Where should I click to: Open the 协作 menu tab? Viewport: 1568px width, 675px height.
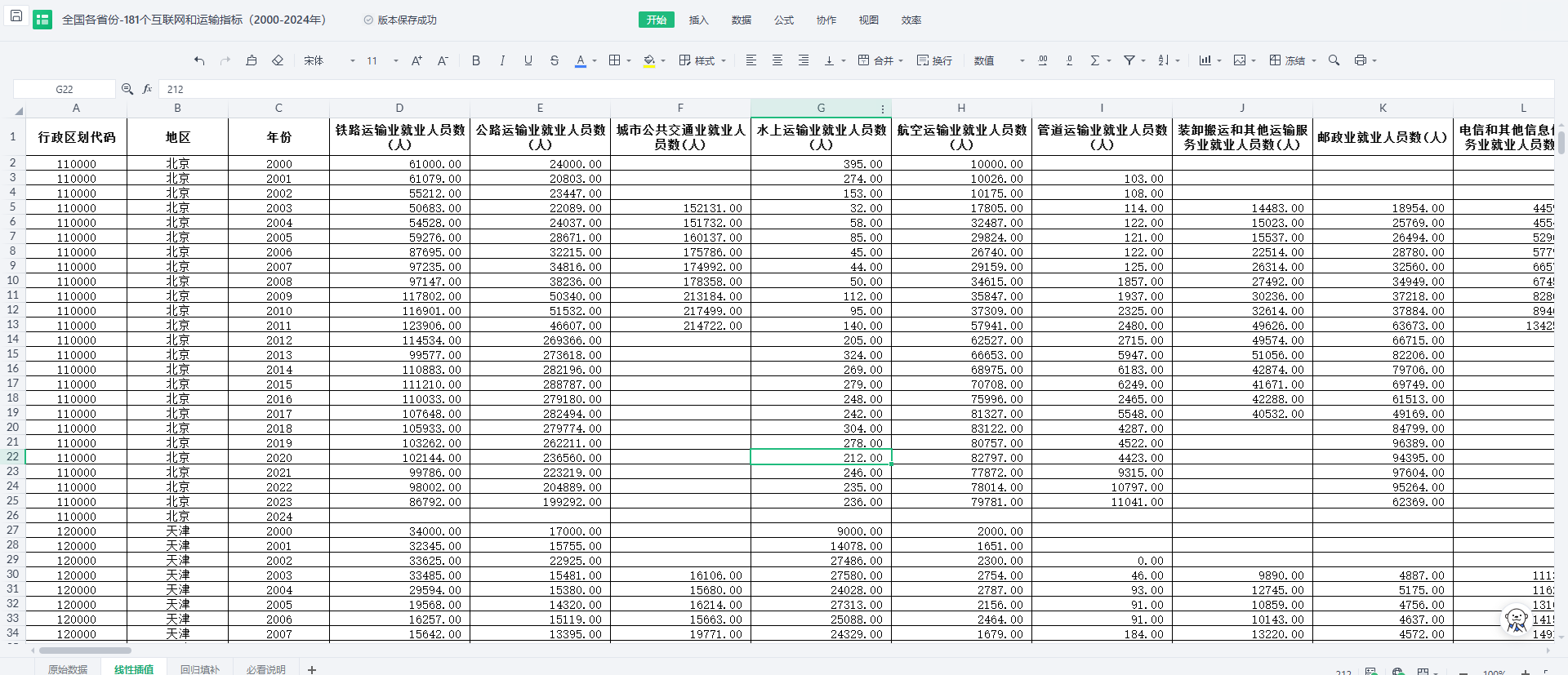click(x=826, y=20)
